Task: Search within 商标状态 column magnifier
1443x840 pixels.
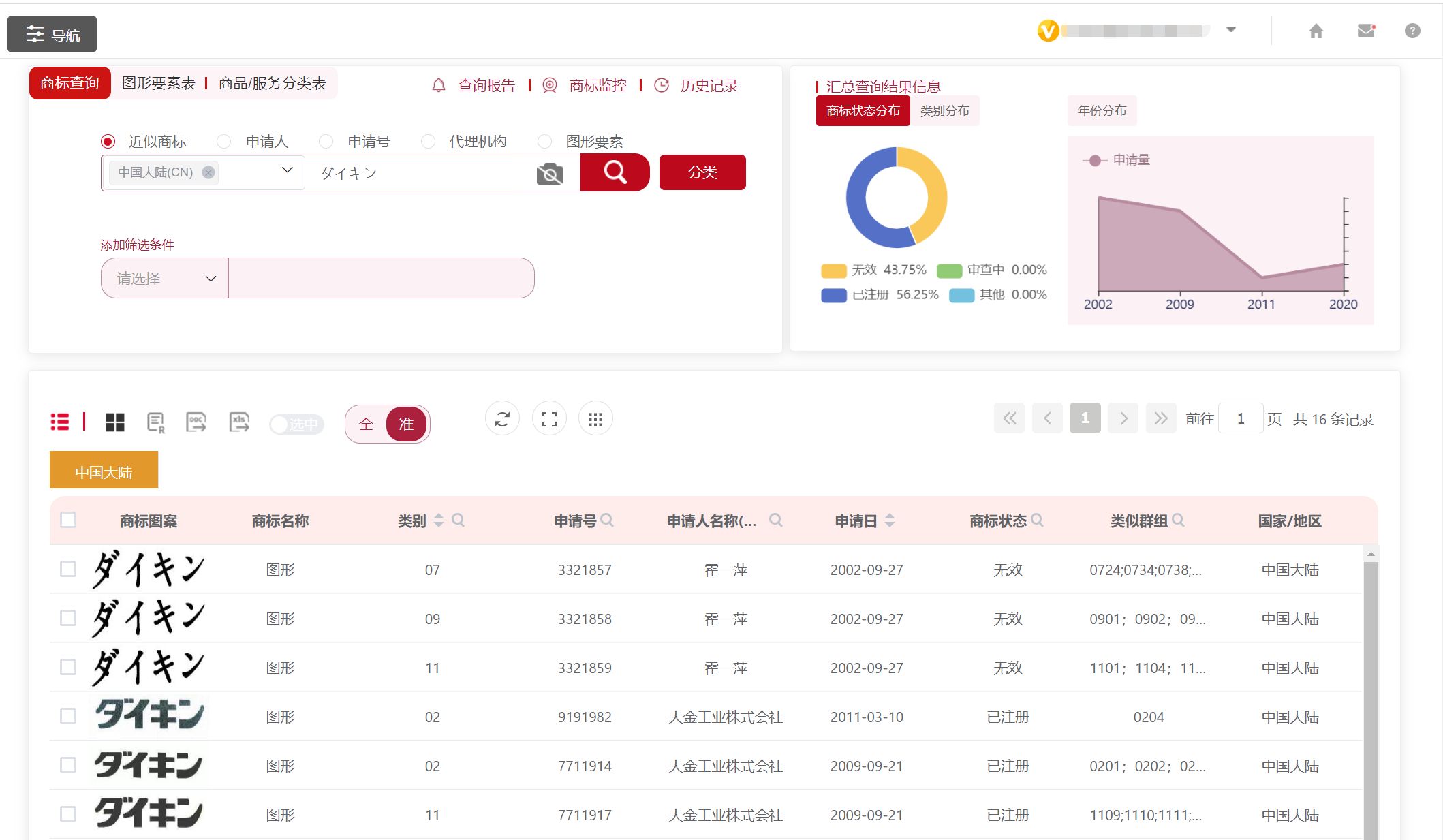Action: (x=1037, y=520)
